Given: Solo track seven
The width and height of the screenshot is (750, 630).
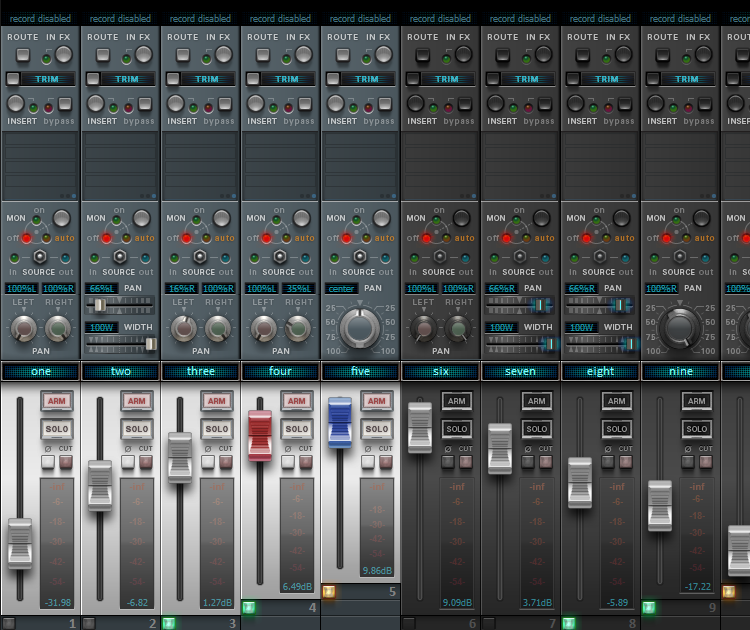Looking at the screenshot, I should click(x=536, y=429).
